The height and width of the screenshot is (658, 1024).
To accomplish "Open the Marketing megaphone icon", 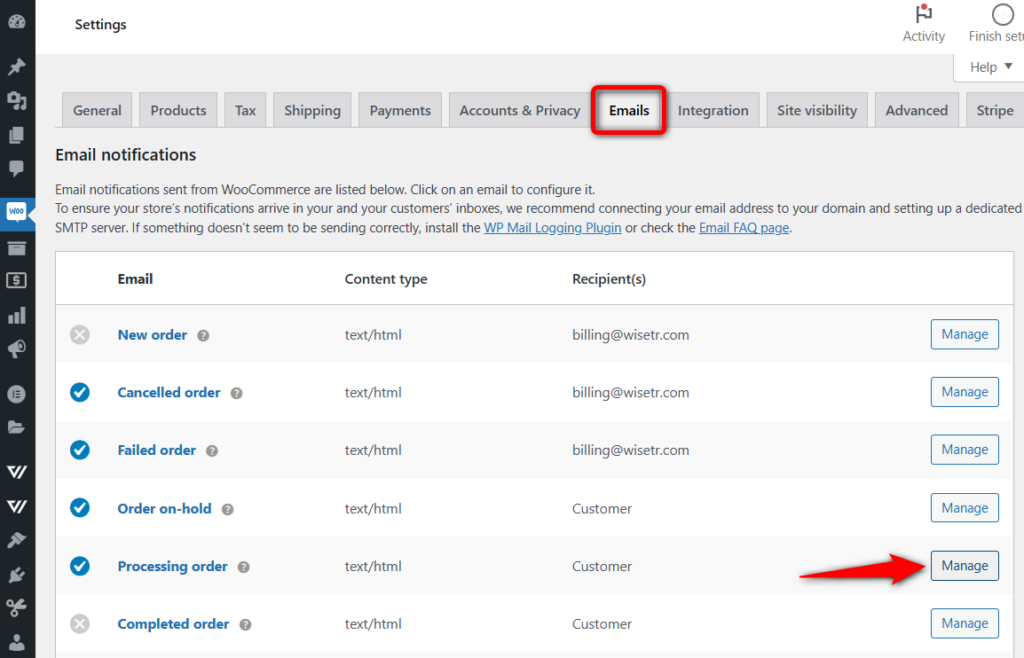I will [17, 348].
